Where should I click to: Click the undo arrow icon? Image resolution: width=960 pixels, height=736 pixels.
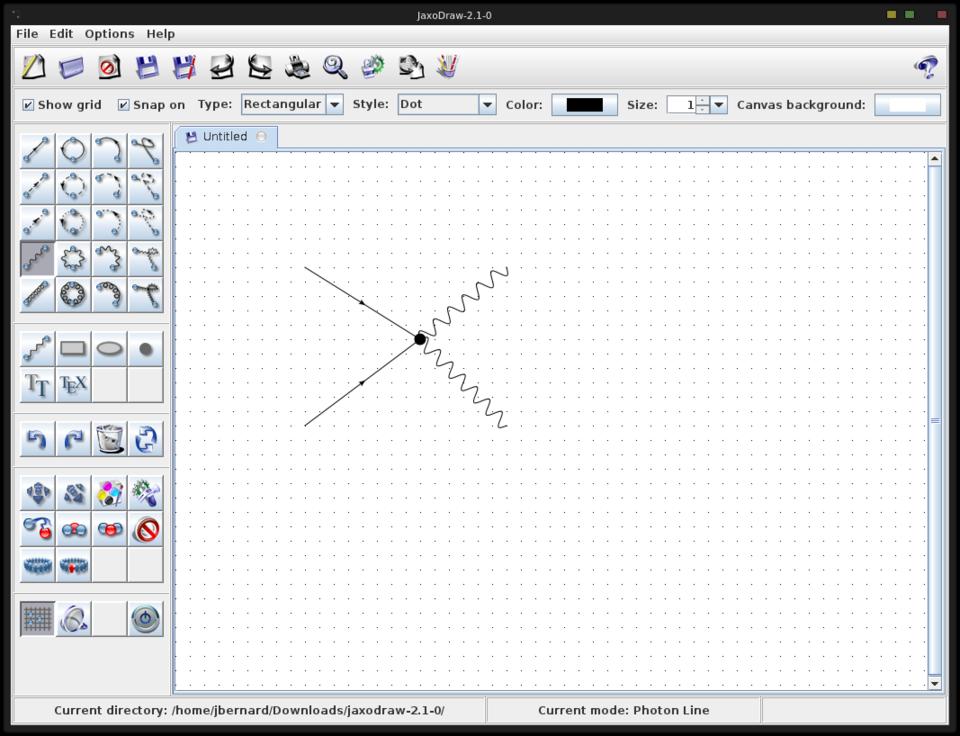click(37, 439)
